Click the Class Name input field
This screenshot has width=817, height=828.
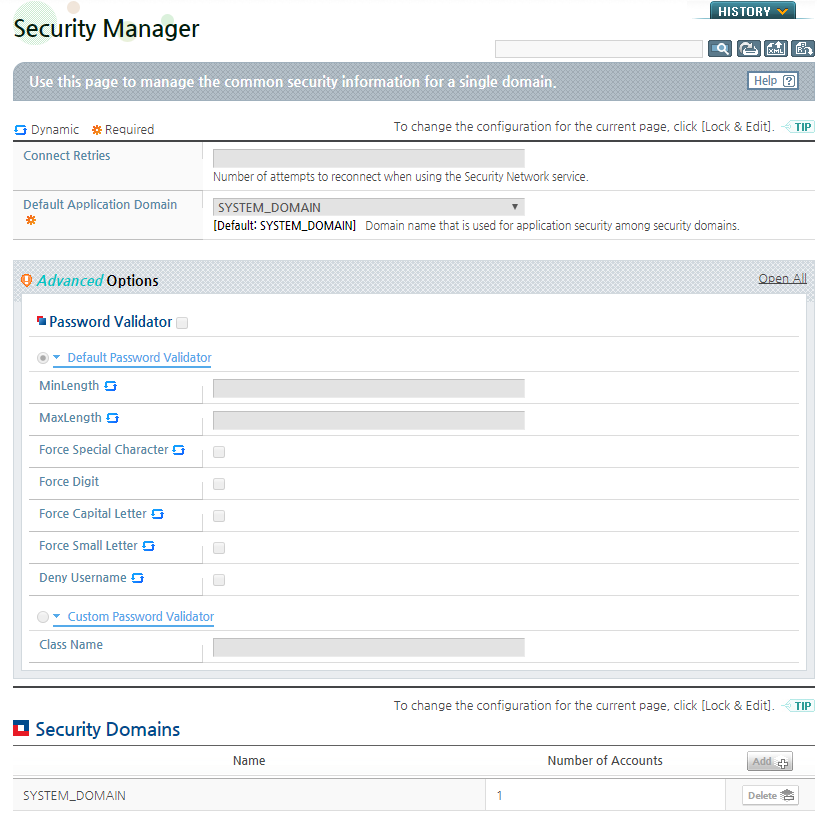(369, 647)
